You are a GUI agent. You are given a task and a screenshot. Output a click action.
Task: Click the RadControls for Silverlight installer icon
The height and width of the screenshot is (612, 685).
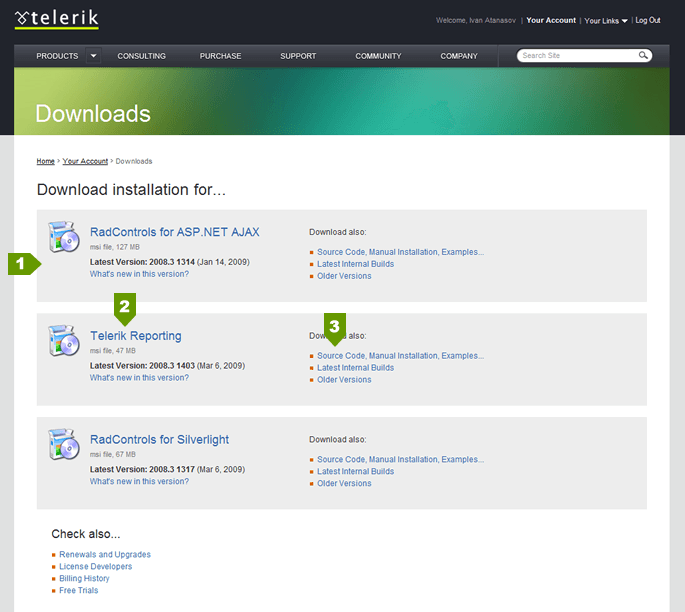coord(64,444)
